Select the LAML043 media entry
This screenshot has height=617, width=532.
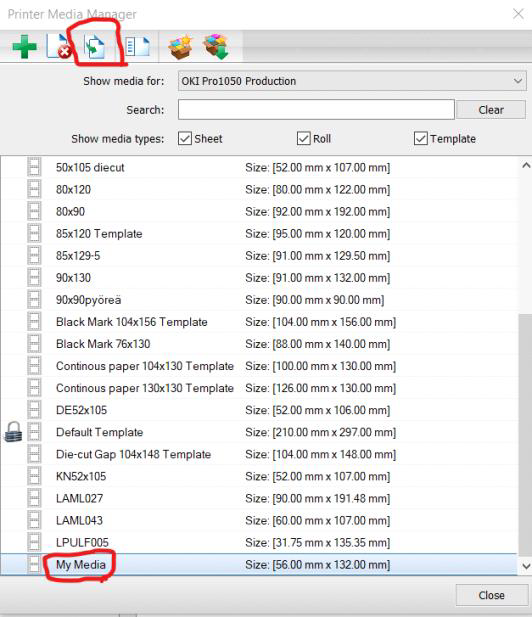click(x=259, y=520)
